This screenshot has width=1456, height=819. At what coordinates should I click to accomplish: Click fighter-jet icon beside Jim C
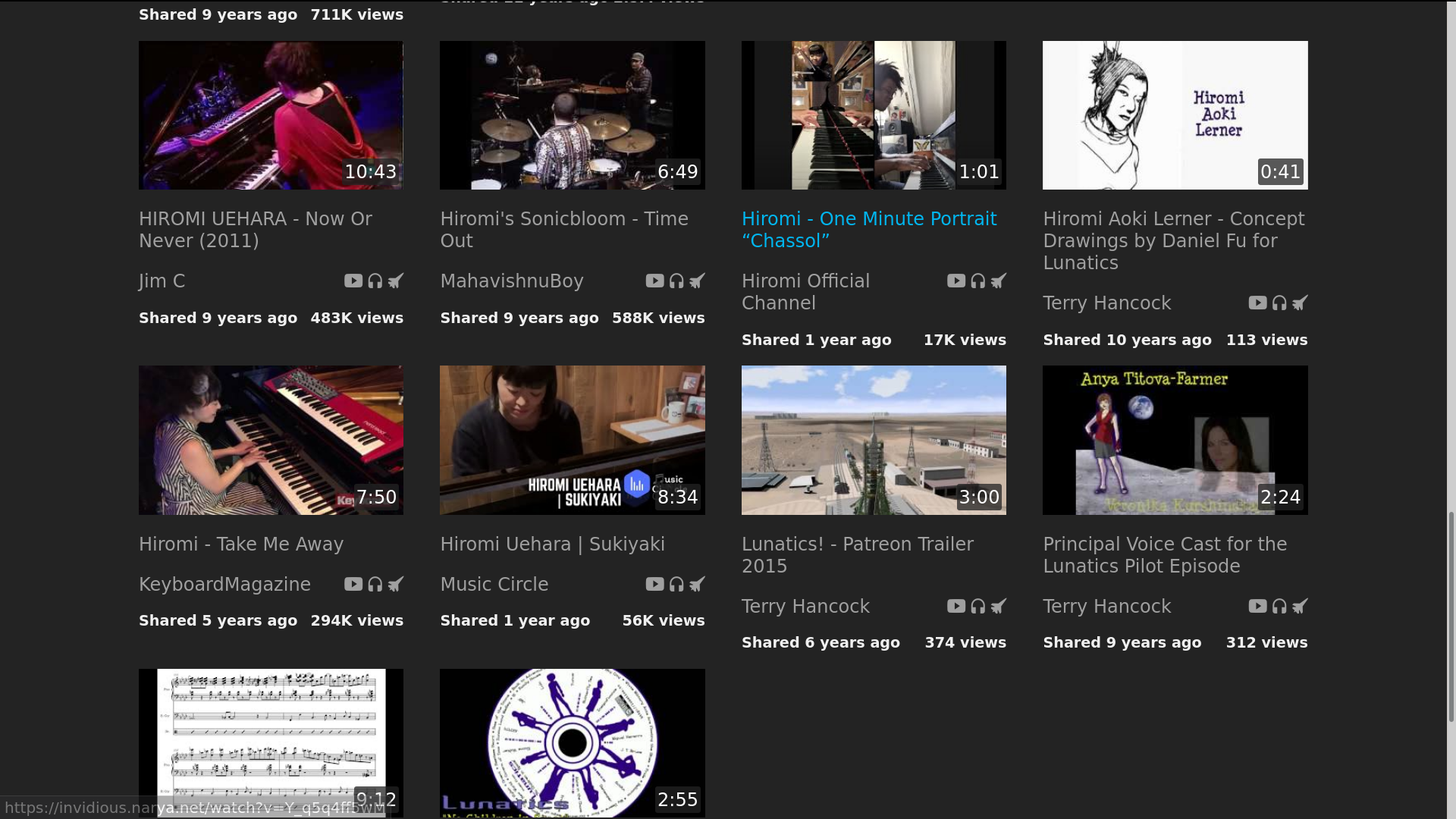tap(396, 281)
